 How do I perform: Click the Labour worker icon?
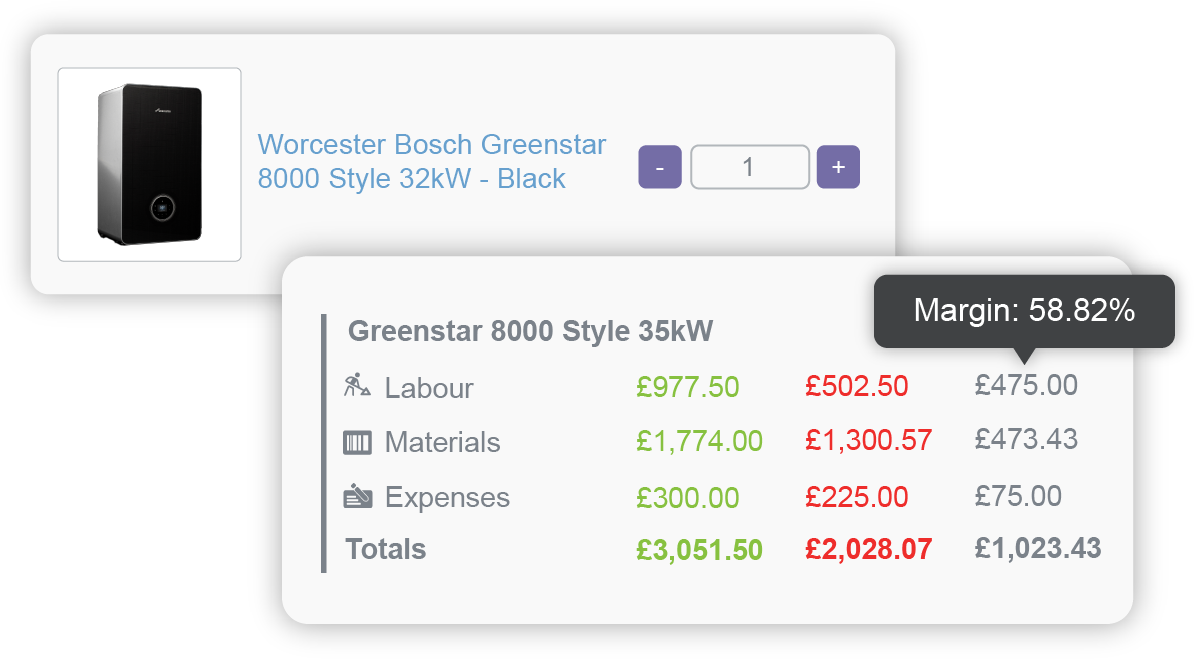click(x=358, y=386)
